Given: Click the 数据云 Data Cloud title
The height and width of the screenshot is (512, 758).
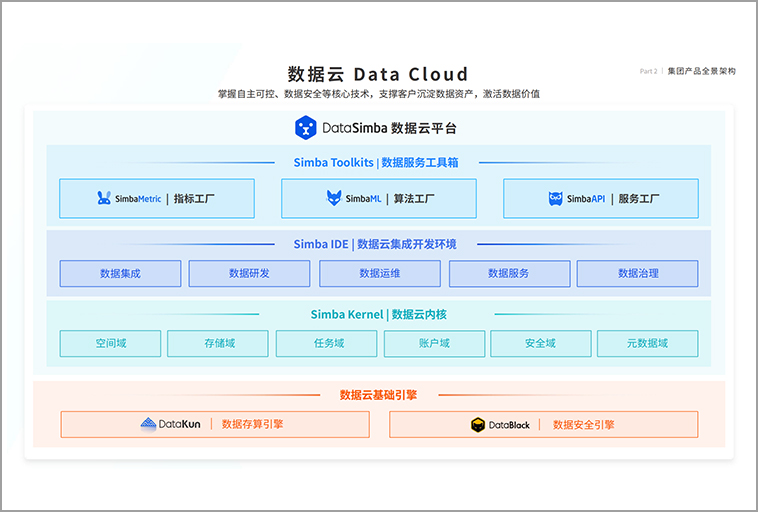Looking at the screenshot, I should [x=378, y=74].
